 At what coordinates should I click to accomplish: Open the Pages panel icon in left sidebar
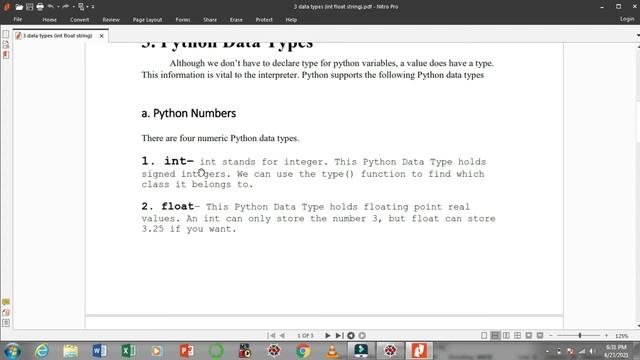6,34
